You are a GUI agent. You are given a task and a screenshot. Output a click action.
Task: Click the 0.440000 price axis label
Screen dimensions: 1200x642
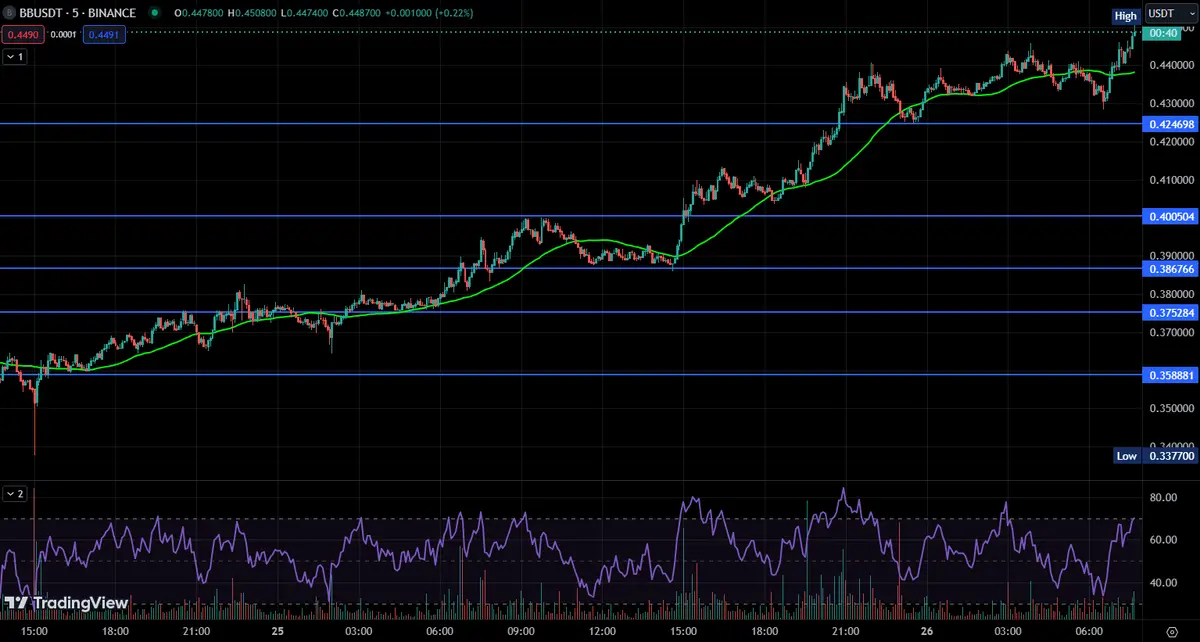[x=1170, y=65]
